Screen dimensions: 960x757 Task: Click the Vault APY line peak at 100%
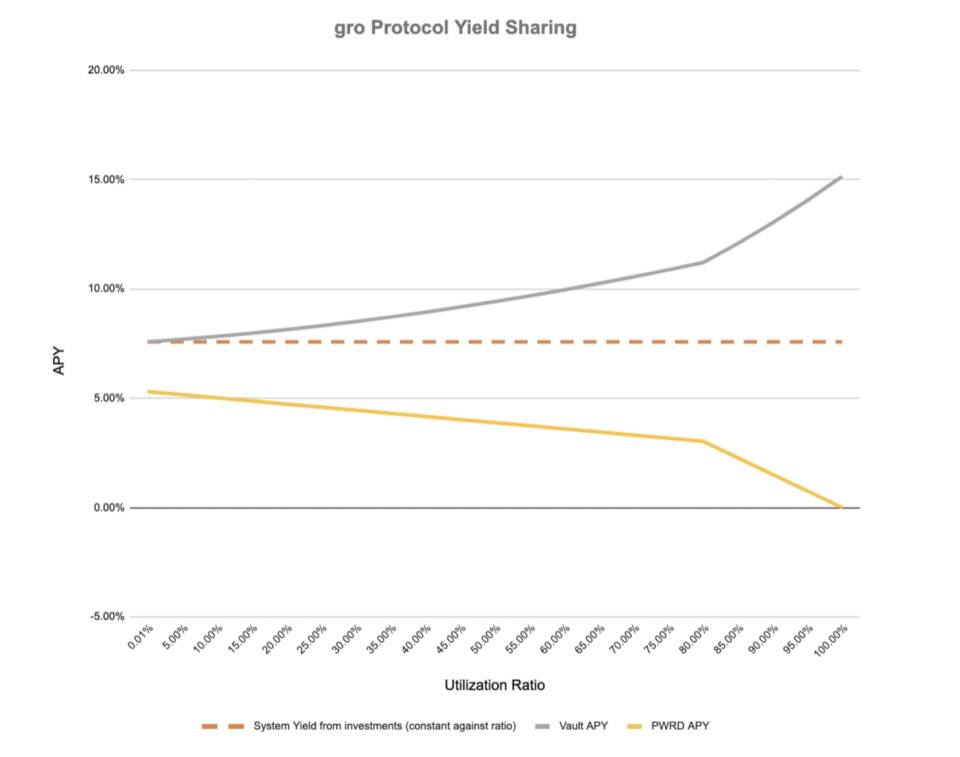[x=841, y=178]
